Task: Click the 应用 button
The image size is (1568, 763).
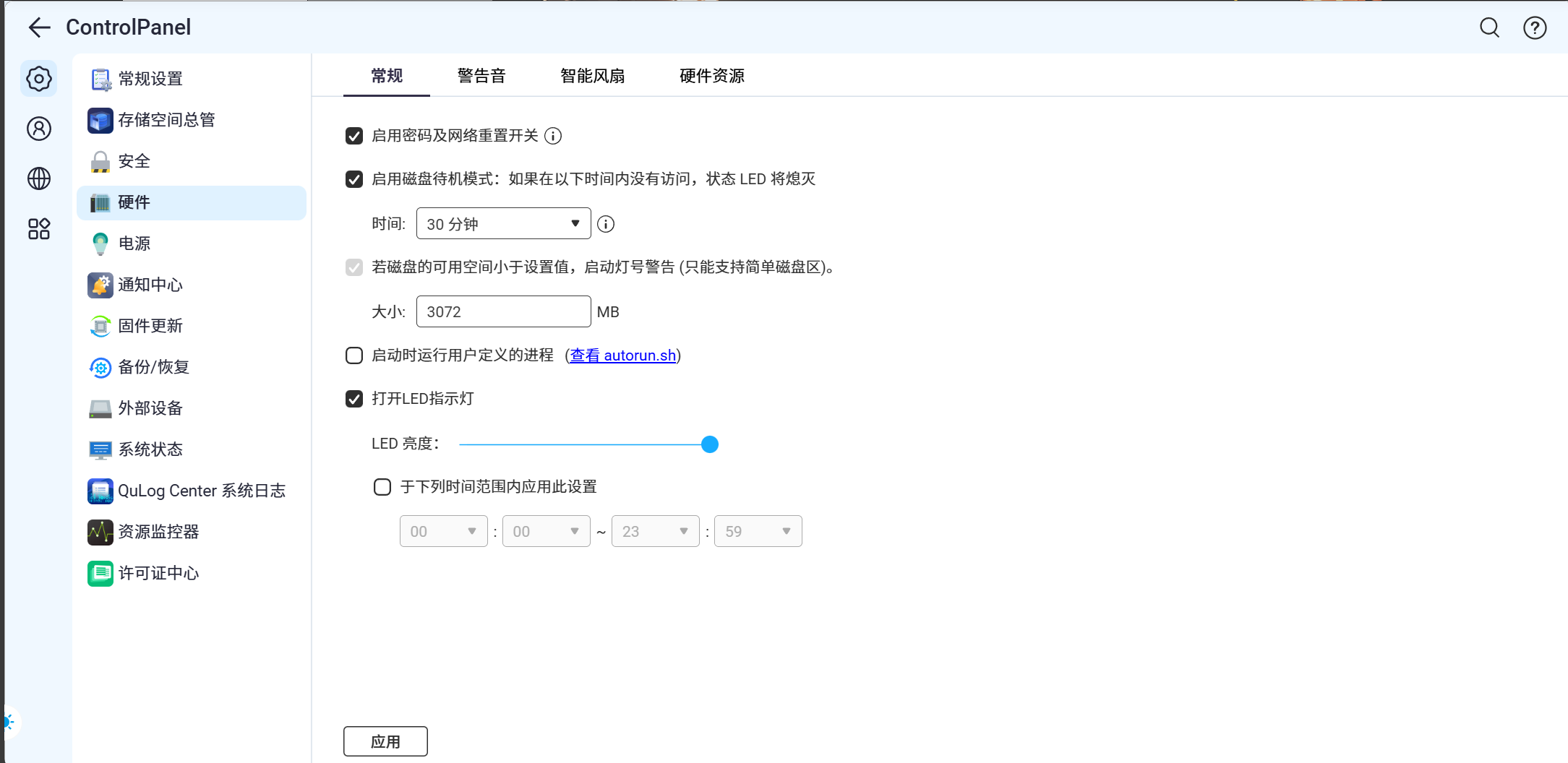Action: pos(385,741)
